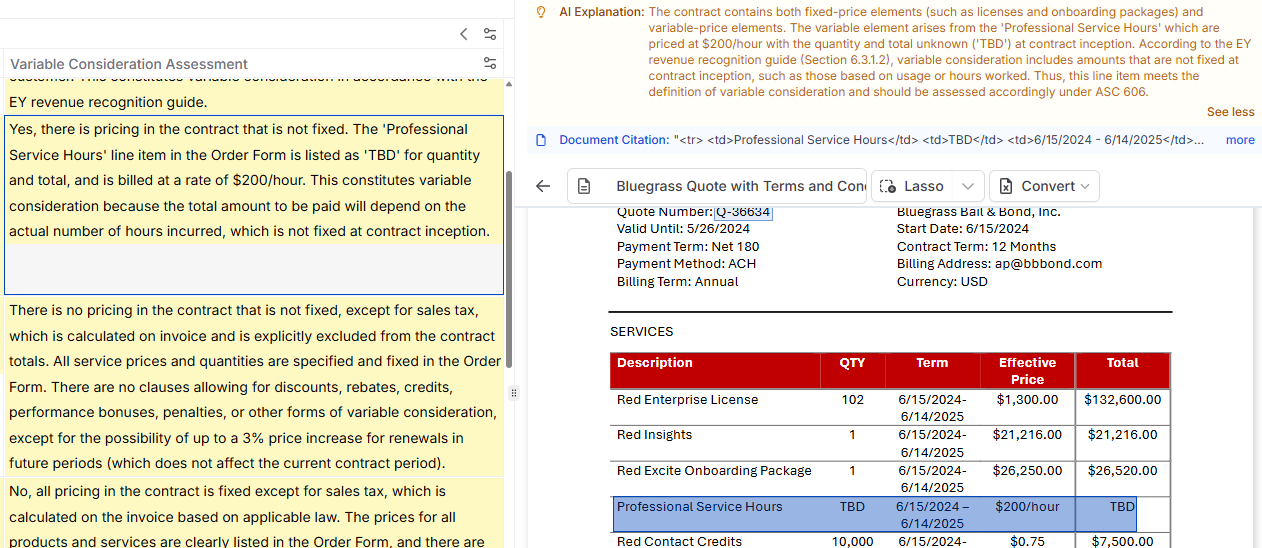Click the 'Contract Term: 12 Months' line
The height and width of the screenshot is (548, 1262).
point(976,246)
